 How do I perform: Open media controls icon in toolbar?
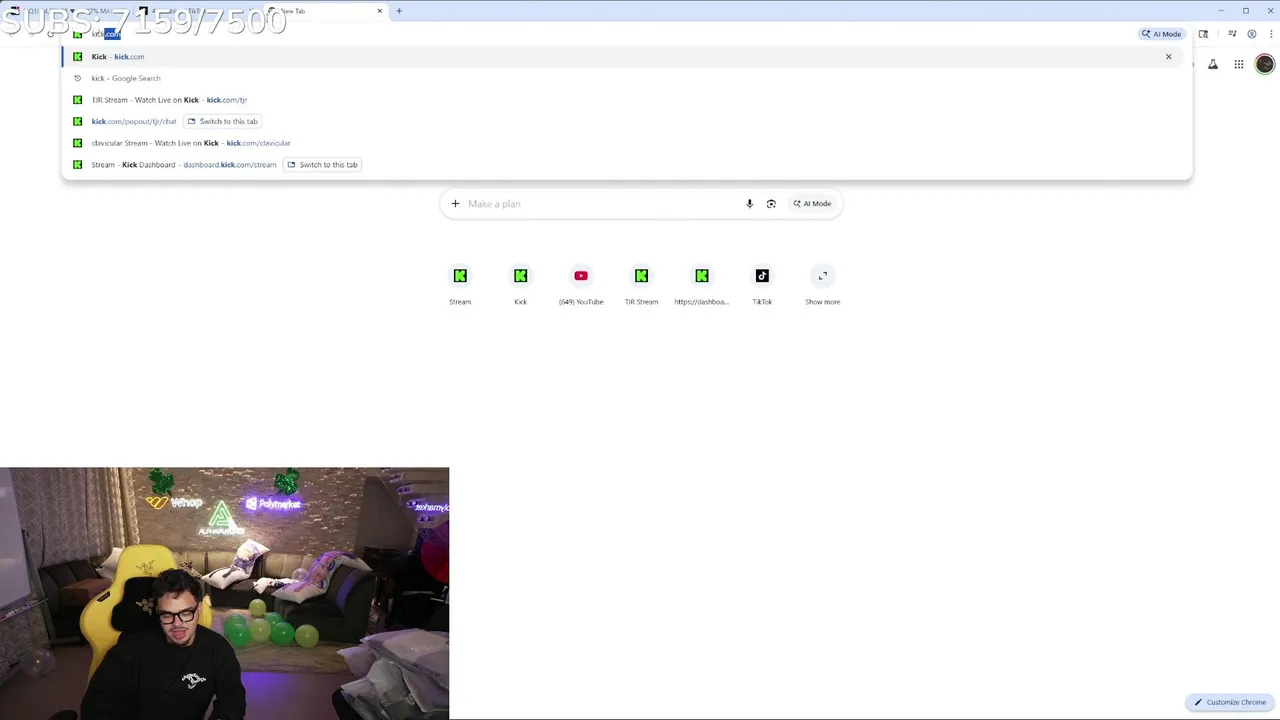click(1232, 34)
